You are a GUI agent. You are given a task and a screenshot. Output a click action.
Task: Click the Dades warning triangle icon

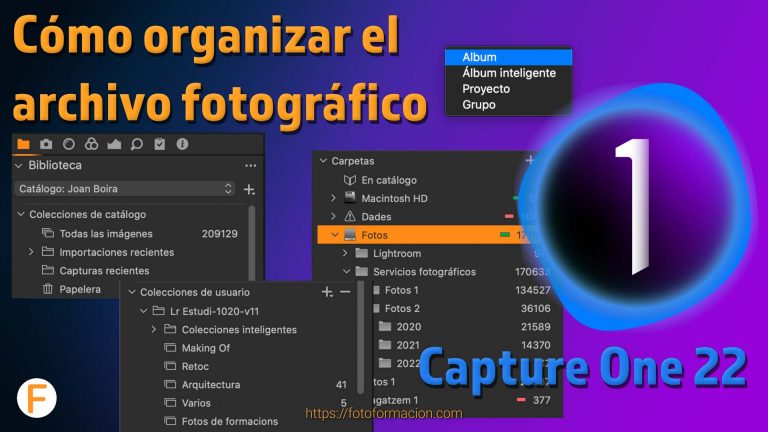349,216
